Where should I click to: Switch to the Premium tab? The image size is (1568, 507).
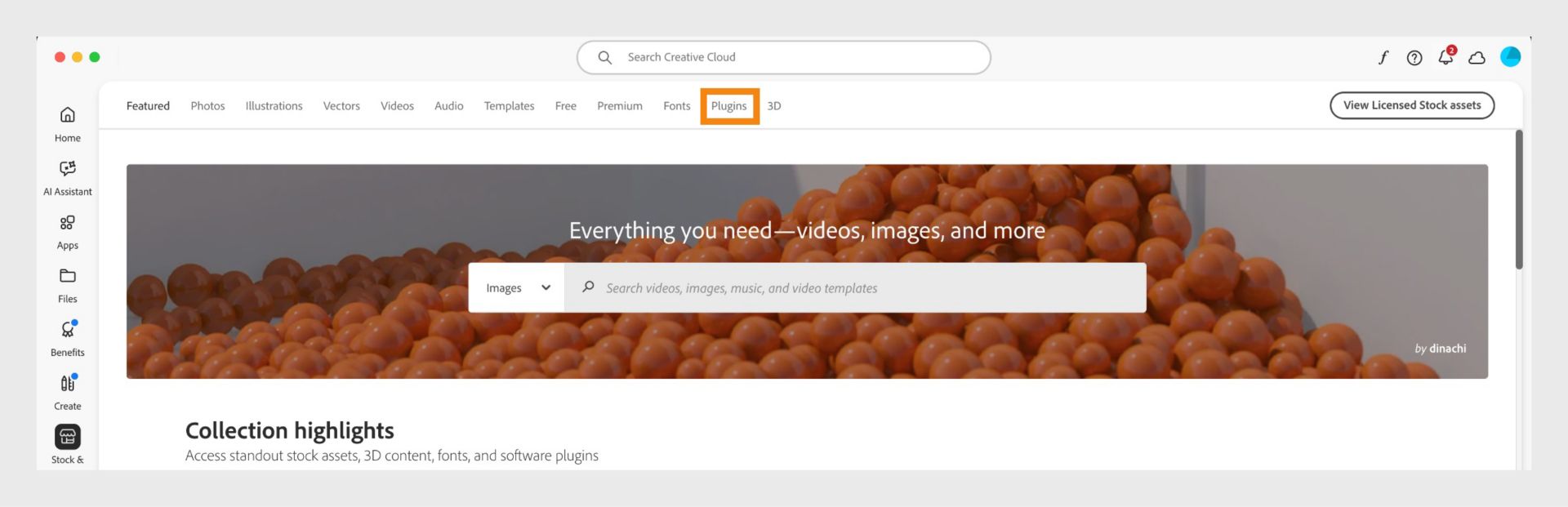click(x=620, y=106)
